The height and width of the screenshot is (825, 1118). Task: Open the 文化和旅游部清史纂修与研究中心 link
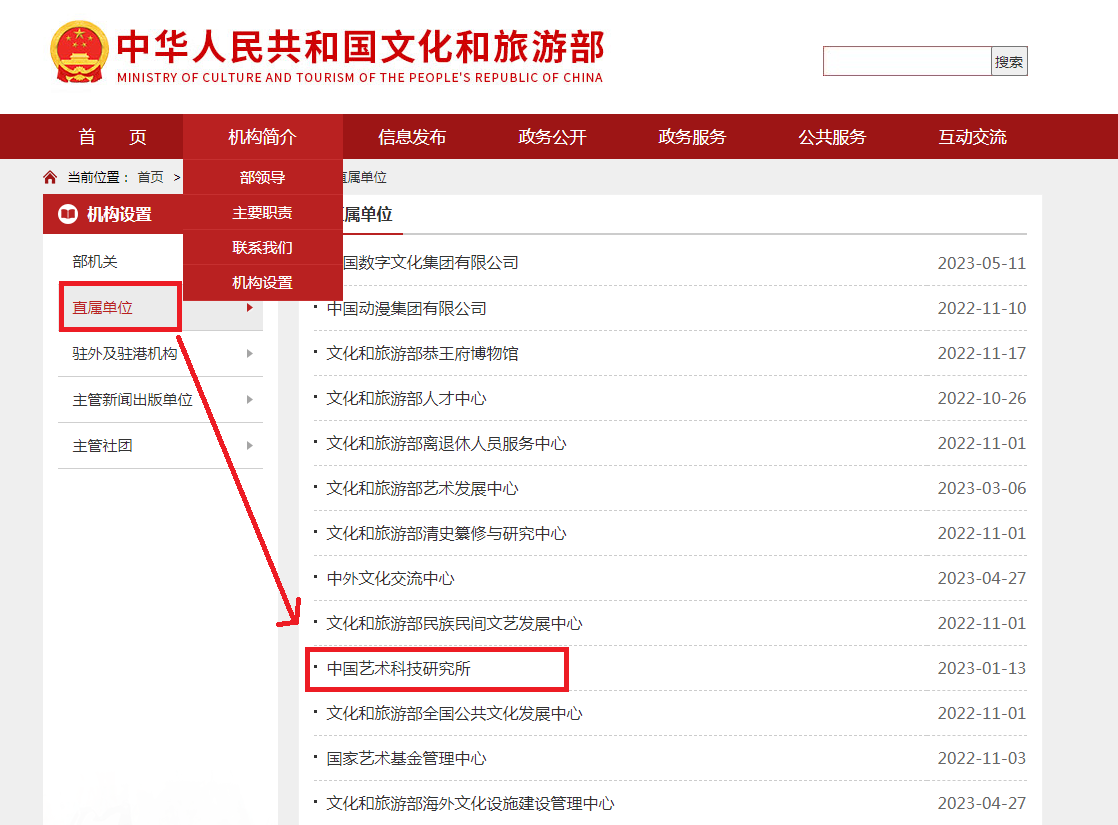tap(446, 533)
